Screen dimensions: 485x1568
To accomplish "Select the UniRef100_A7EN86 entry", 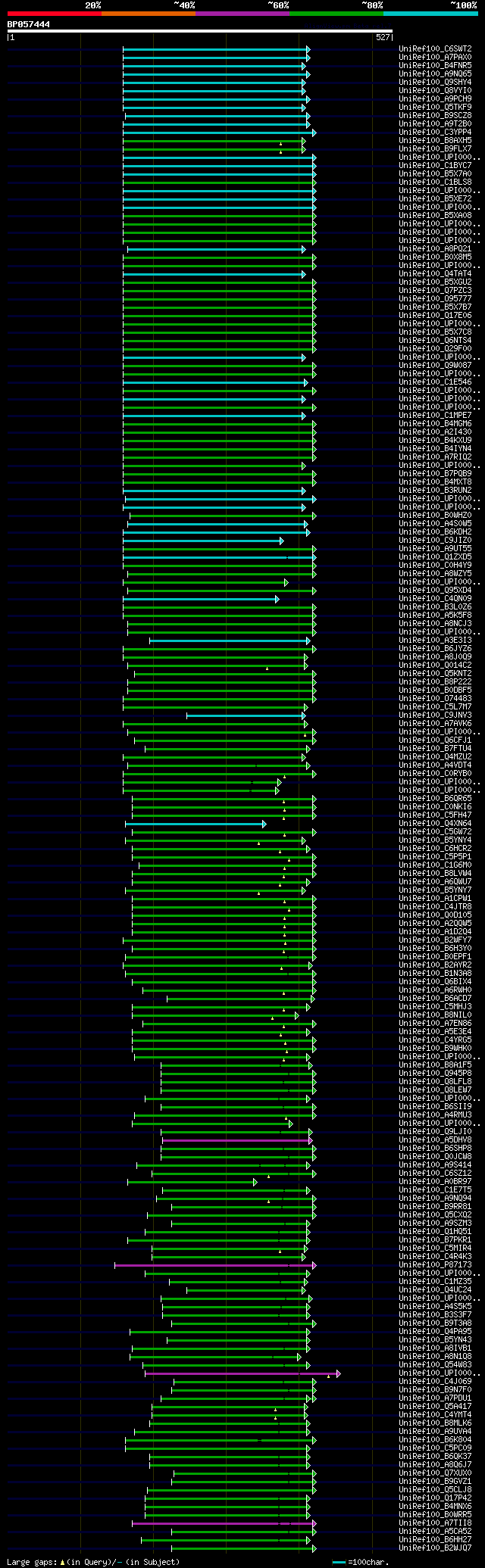I will point(435,1024).
